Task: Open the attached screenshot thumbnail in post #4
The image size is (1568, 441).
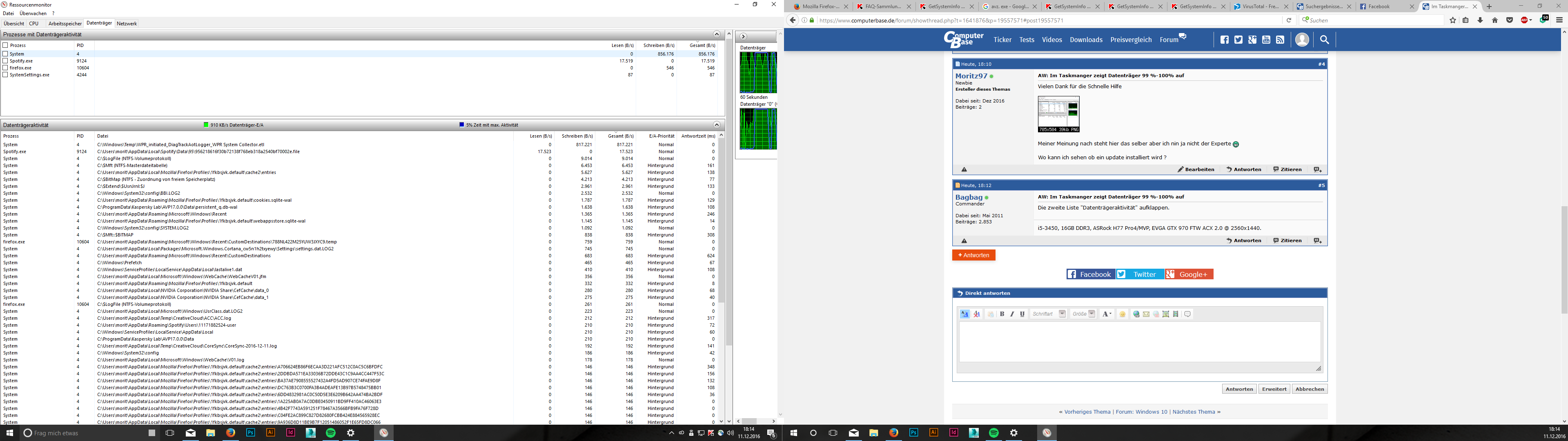Action: coord(1058,114)
